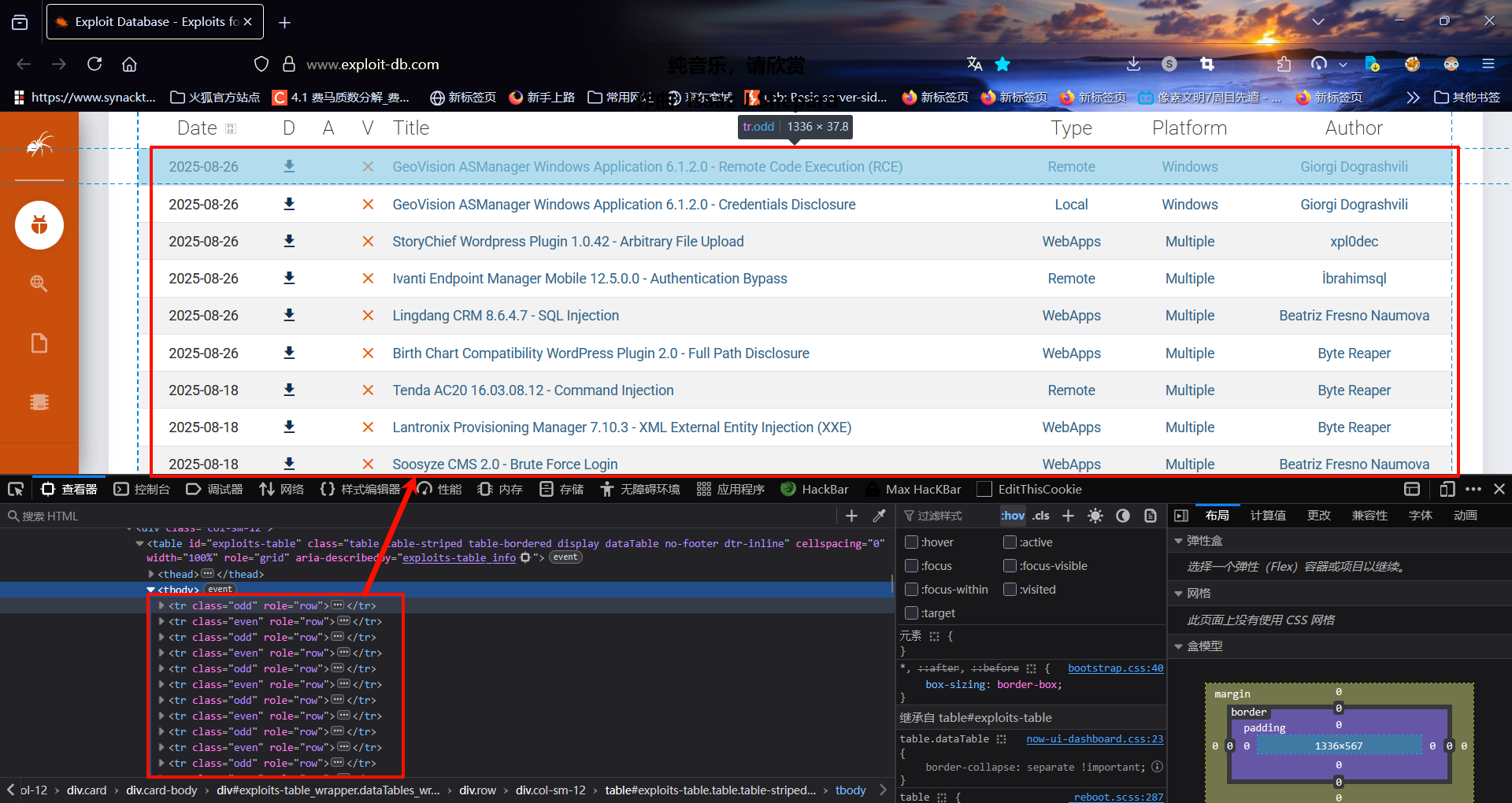Open Responsive Design Mode icon in devtools
The image size is (1512, 803).
click(x=1447, y=489)
